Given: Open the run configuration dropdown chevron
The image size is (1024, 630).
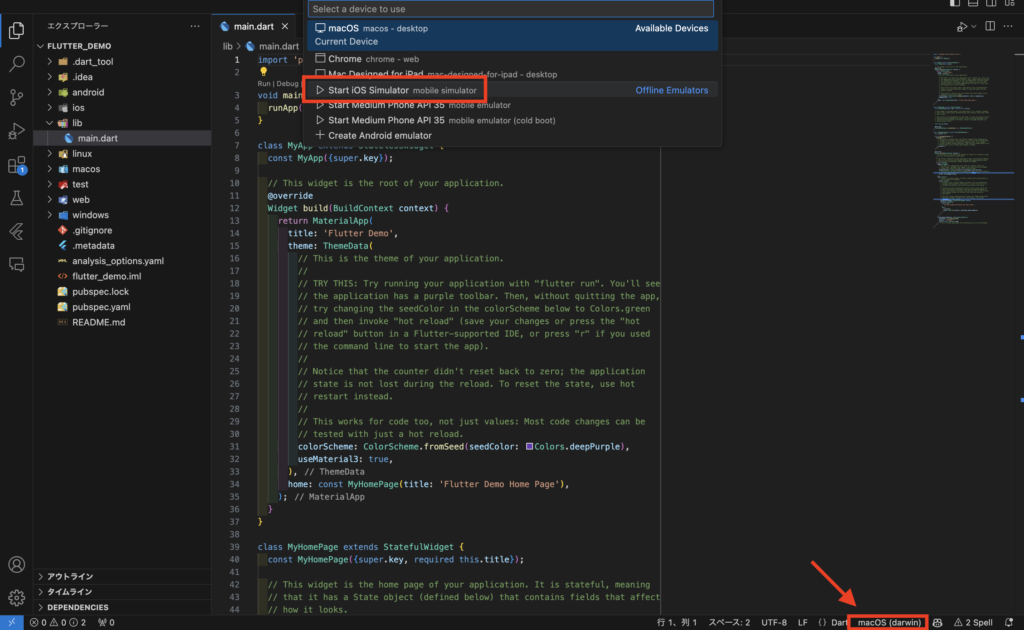Looking at the screenshot, I should pos(974,26).
